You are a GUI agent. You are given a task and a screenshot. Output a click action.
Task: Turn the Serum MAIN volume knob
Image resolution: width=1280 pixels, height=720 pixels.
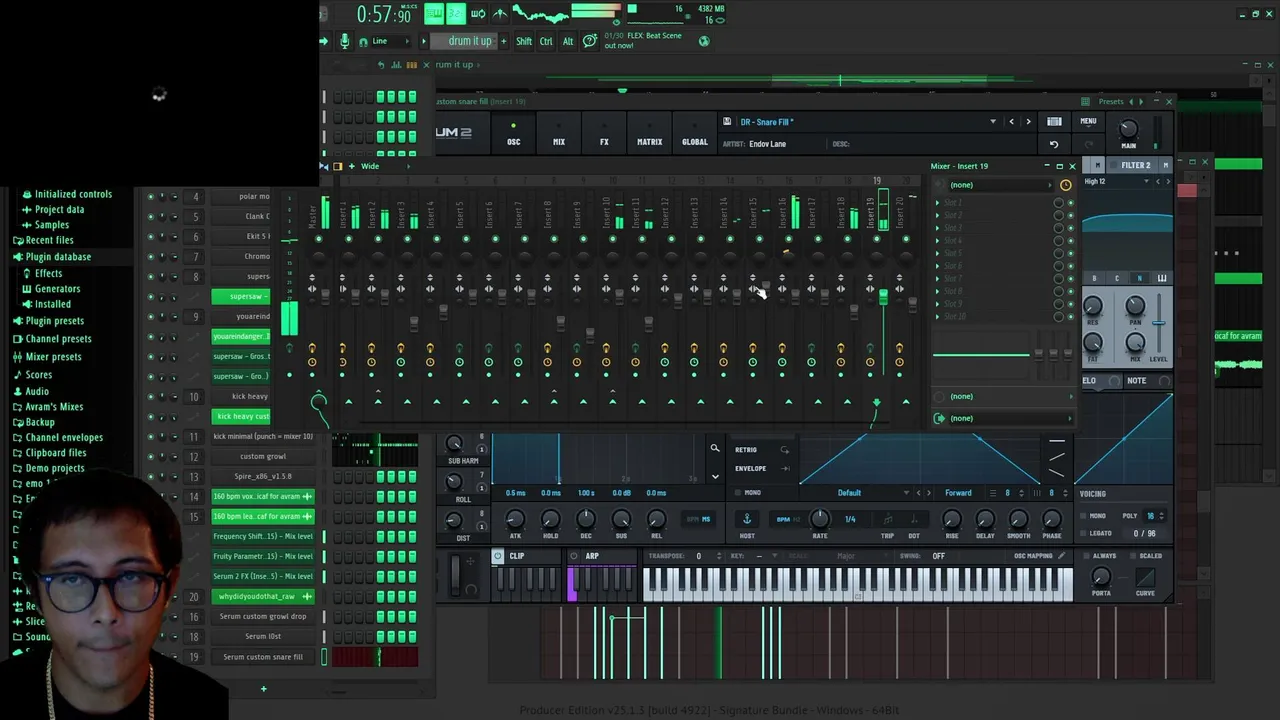[x=1128, y=129]
